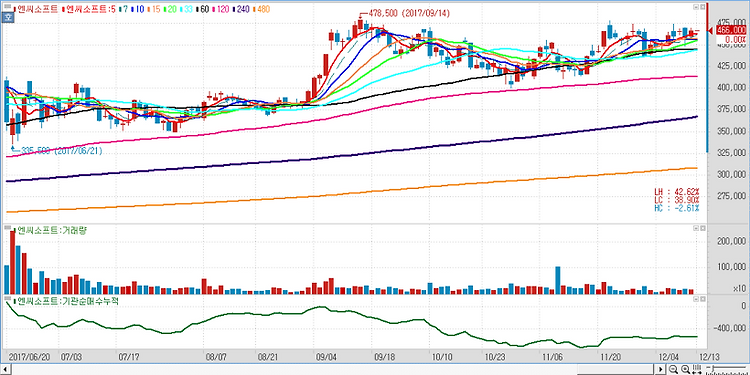The height and width of the screenshot is (375, 750).
Task: Click the 엔씨소프트:거래량 volume label
Action: (x=52, y=231)
